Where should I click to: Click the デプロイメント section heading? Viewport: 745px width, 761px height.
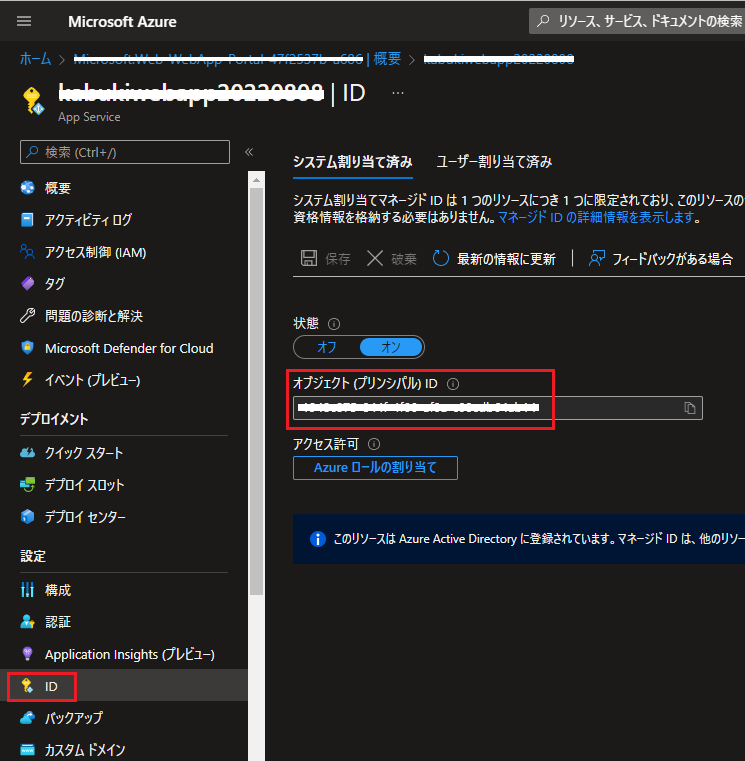pos(54,419)
